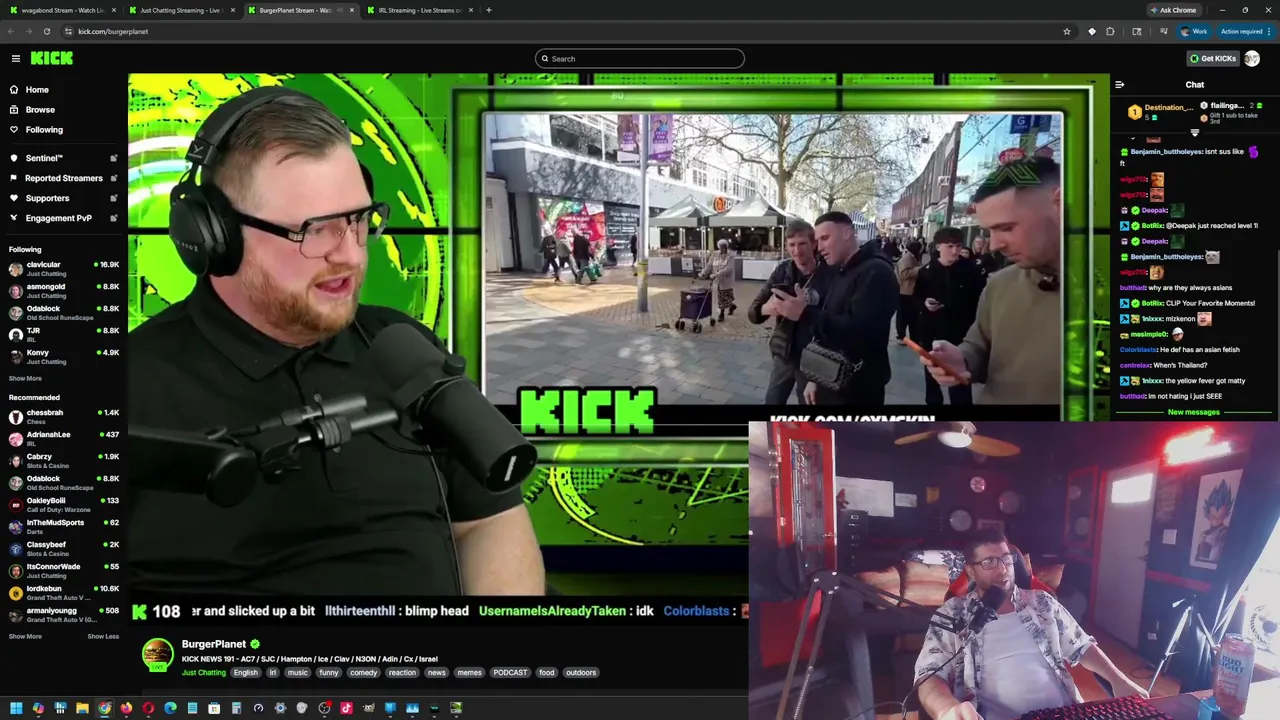Viewport: 1280px width, 720px height.
Task: Open Supporters in the sidebar
Action: [x=47, y=198]
